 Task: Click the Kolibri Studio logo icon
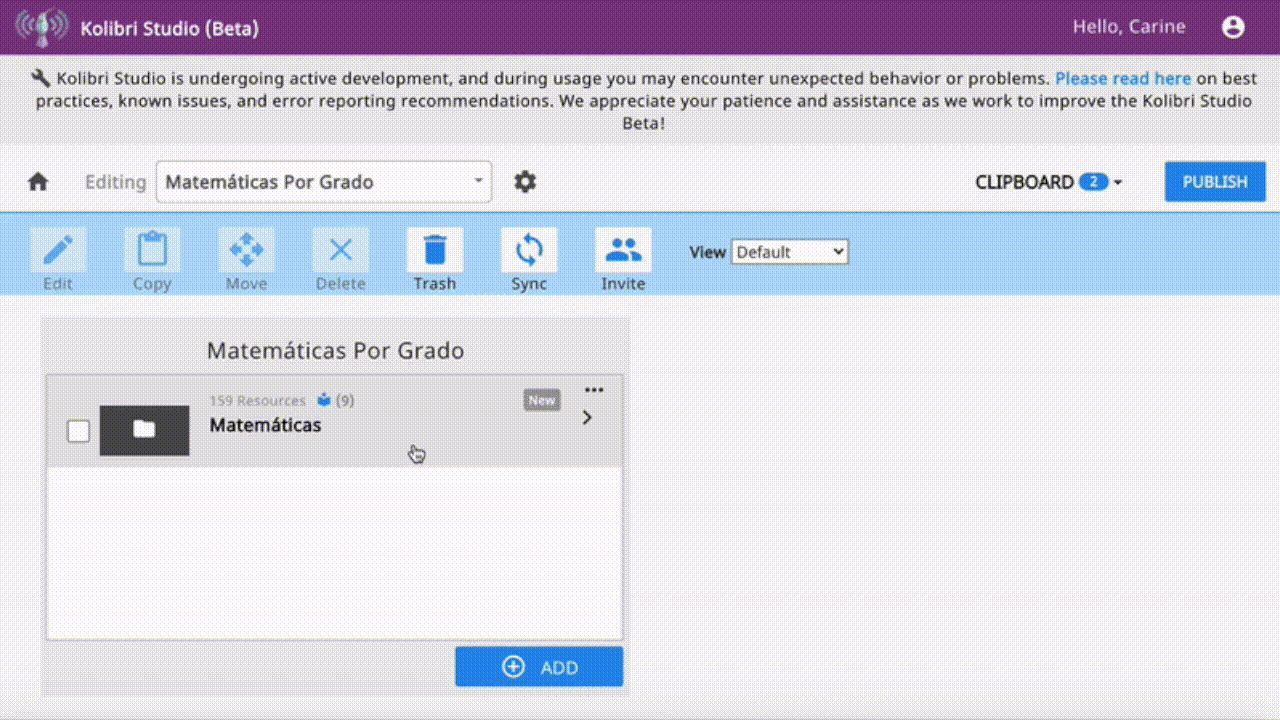coord(41,28)
